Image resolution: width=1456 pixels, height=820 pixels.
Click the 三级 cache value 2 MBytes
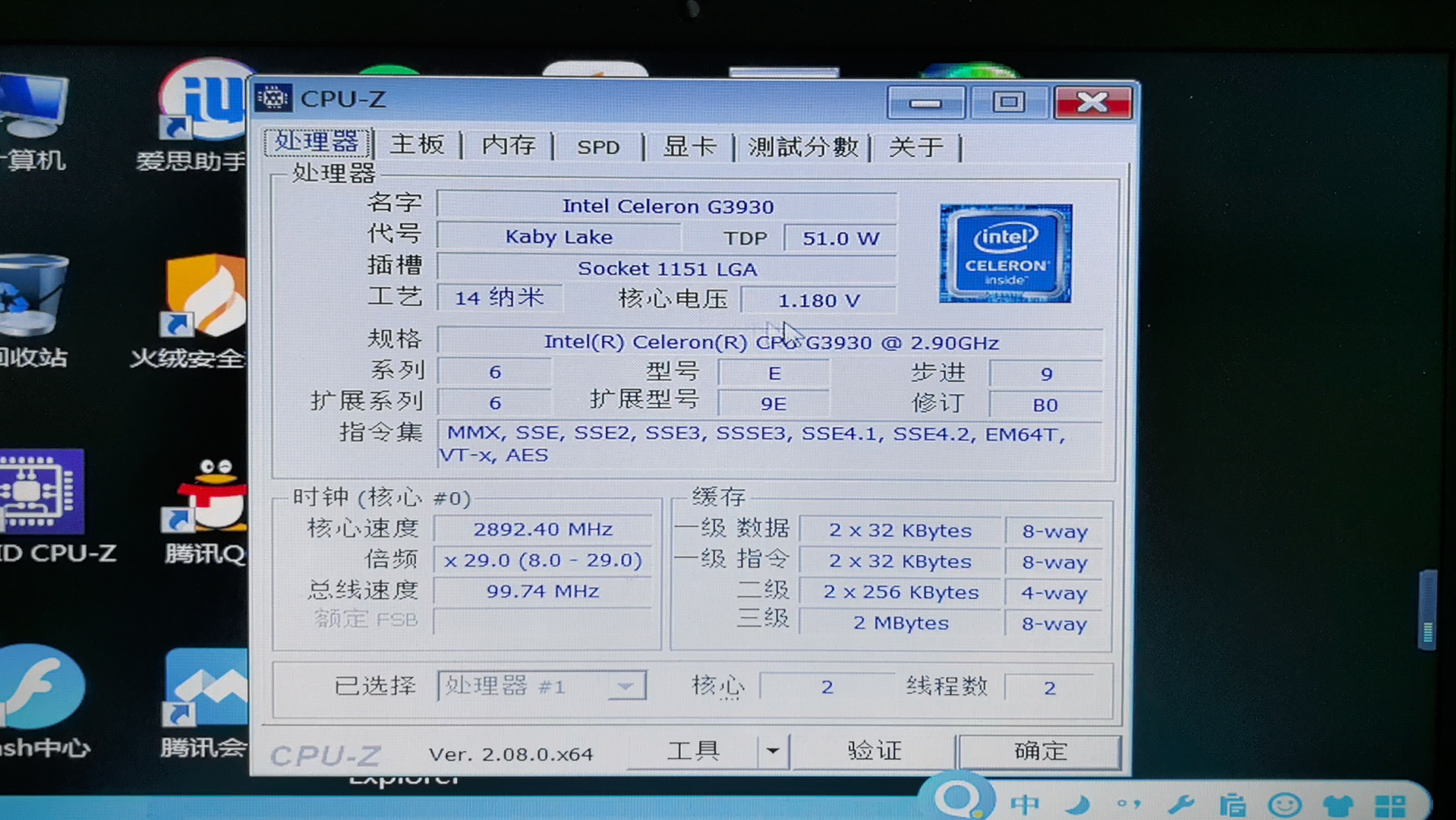click(901, 623)
